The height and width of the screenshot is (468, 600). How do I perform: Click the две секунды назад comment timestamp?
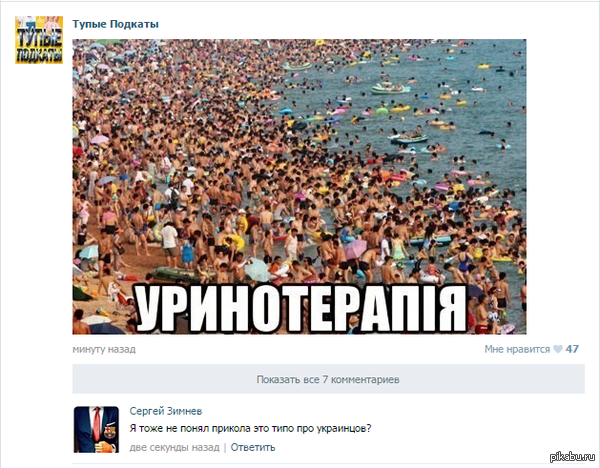(174, 447)
